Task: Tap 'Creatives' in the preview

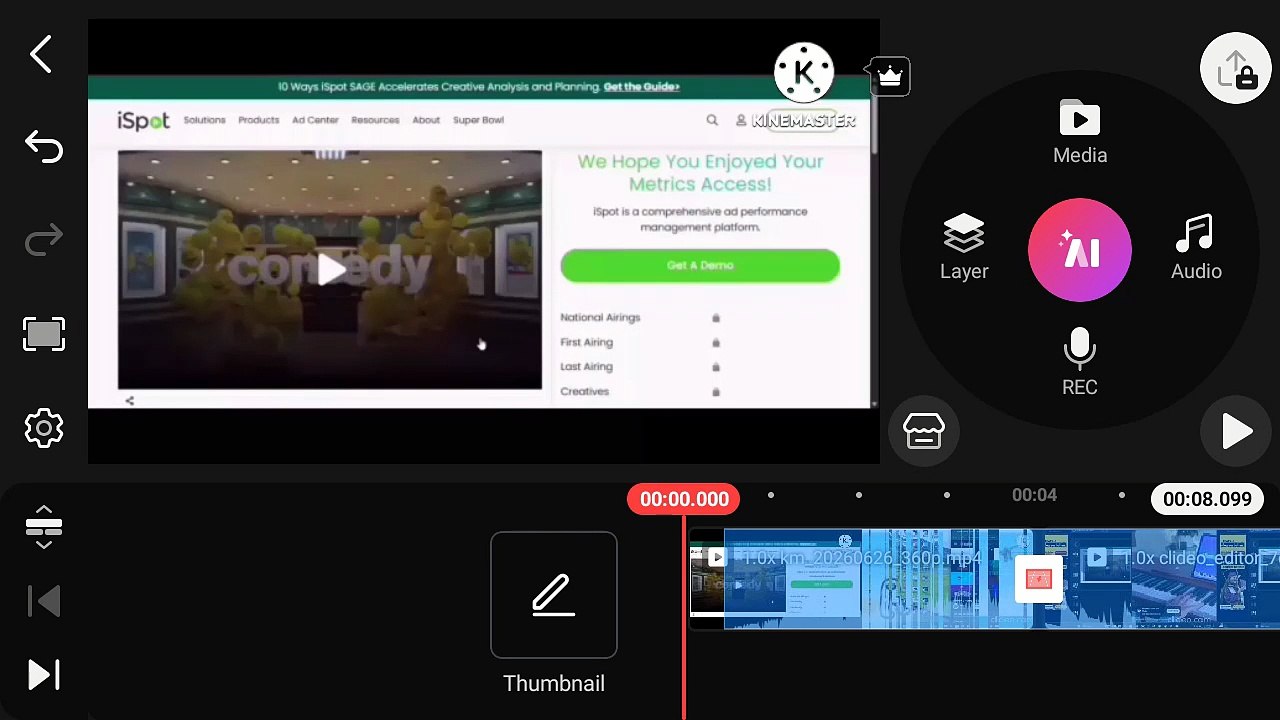Action: click(x=584, y=391)
